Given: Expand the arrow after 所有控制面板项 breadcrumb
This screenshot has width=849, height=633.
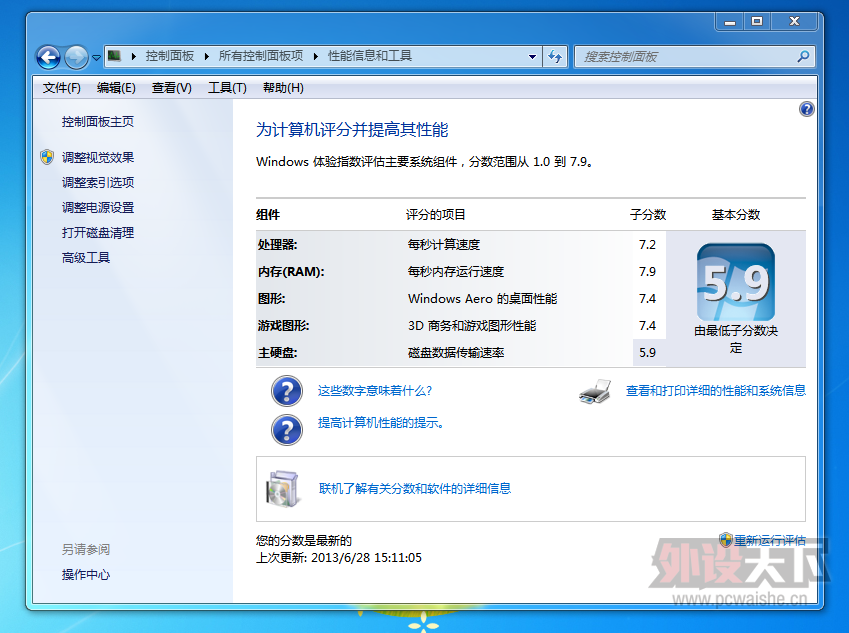Looking at the screenshot, I should pyautogui.click(x=316, y=56).
